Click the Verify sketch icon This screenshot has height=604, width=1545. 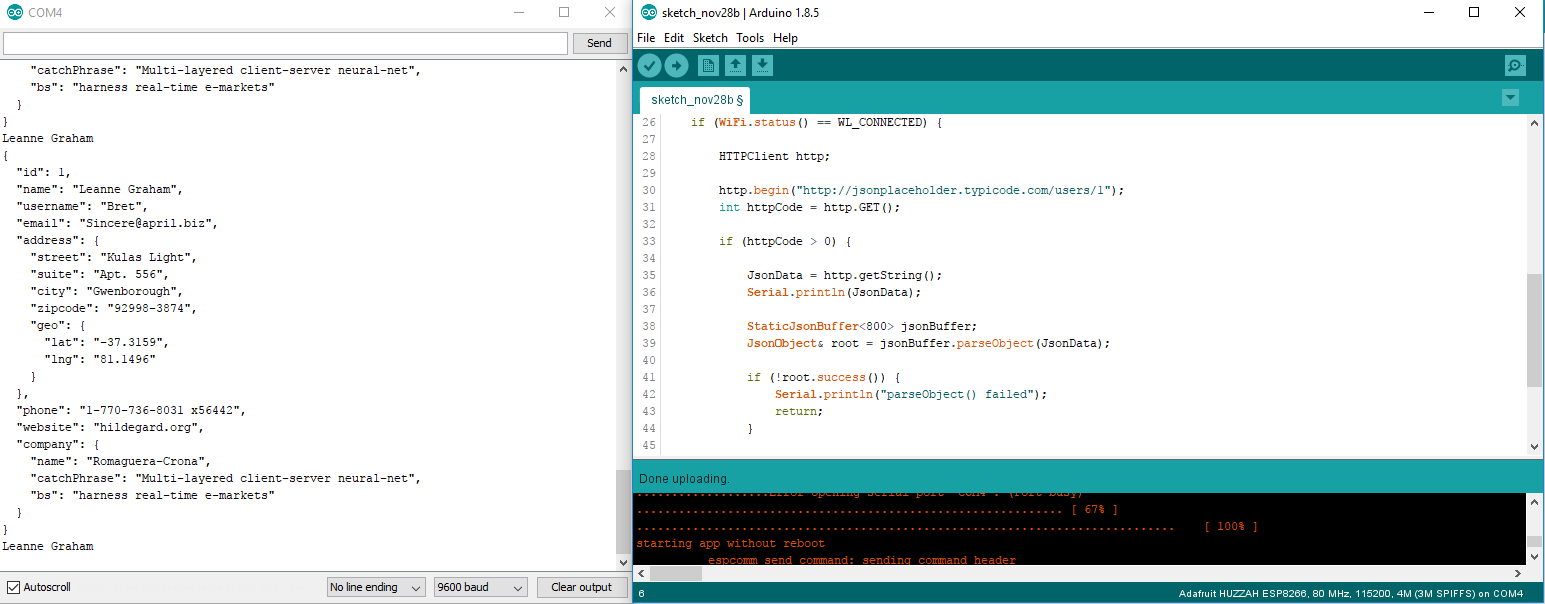pos(649,64)
